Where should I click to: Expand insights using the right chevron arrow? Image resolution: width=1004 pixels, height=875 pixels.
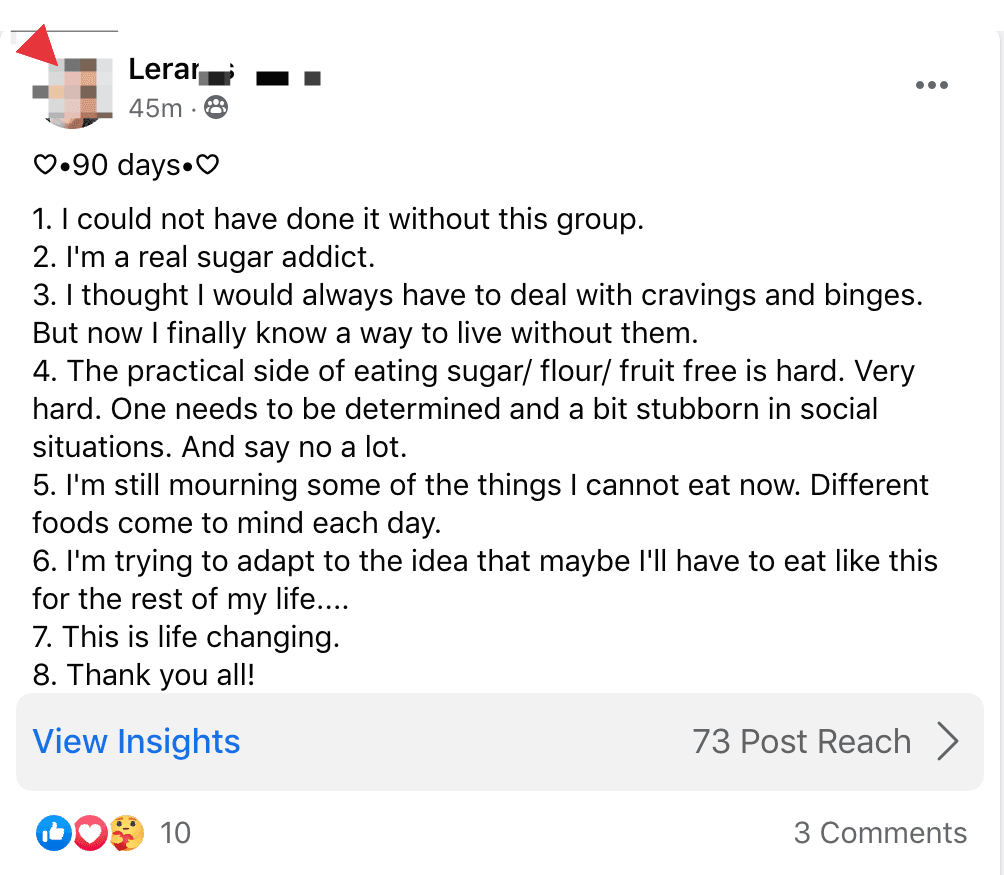pos(948,741)
